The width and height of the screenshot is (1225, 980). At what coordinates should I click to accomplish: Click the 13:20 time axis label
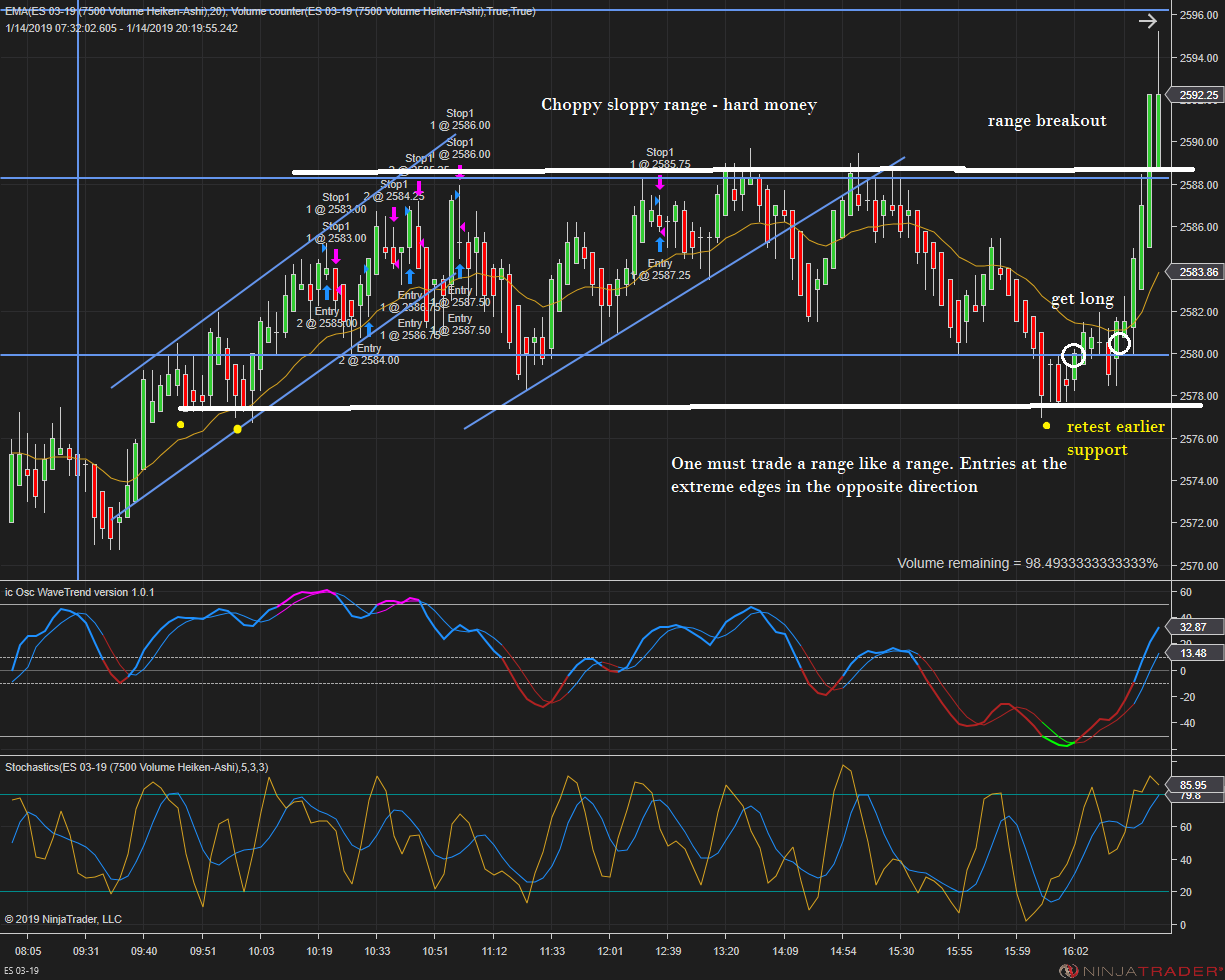pyautogui.click(x=727, y=951)
